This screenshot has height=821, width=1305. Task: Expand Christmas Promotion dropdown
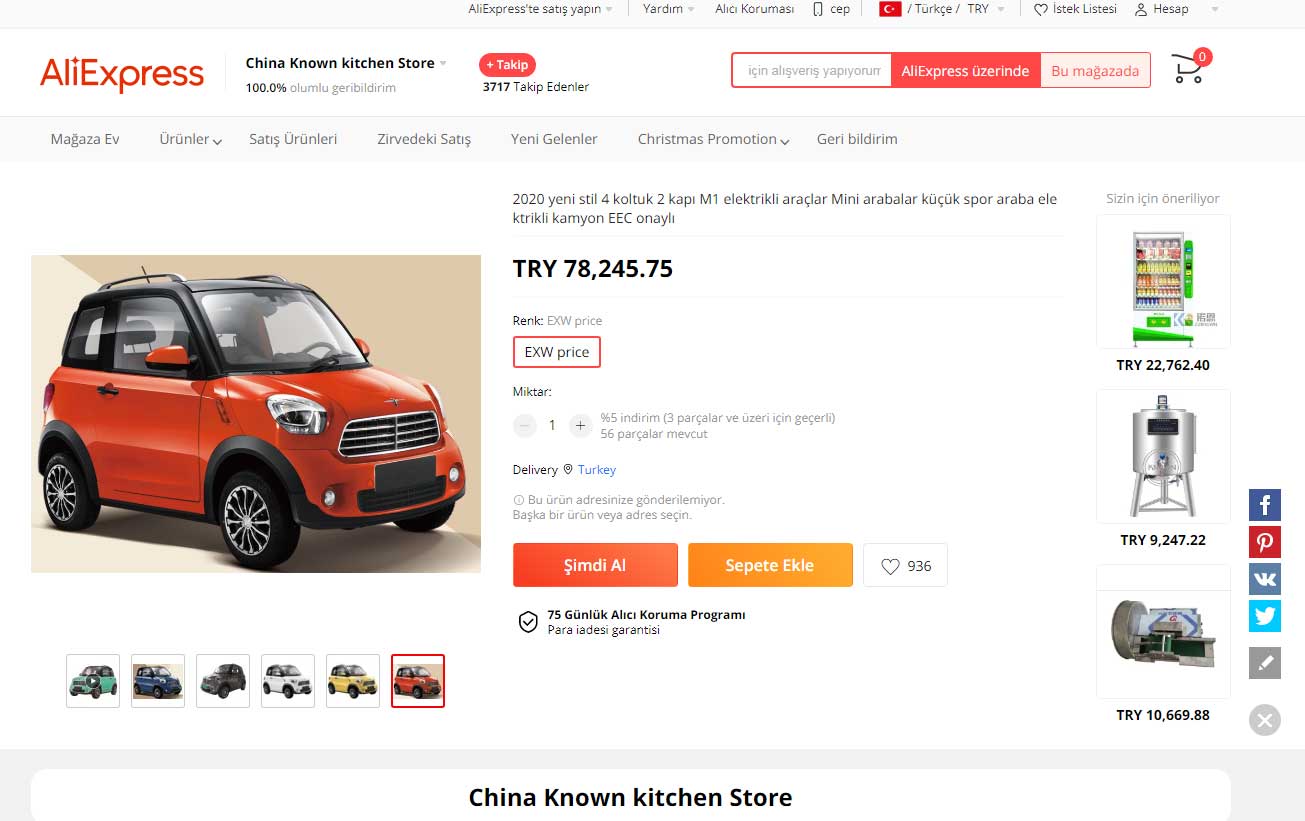tap(714, 139)
